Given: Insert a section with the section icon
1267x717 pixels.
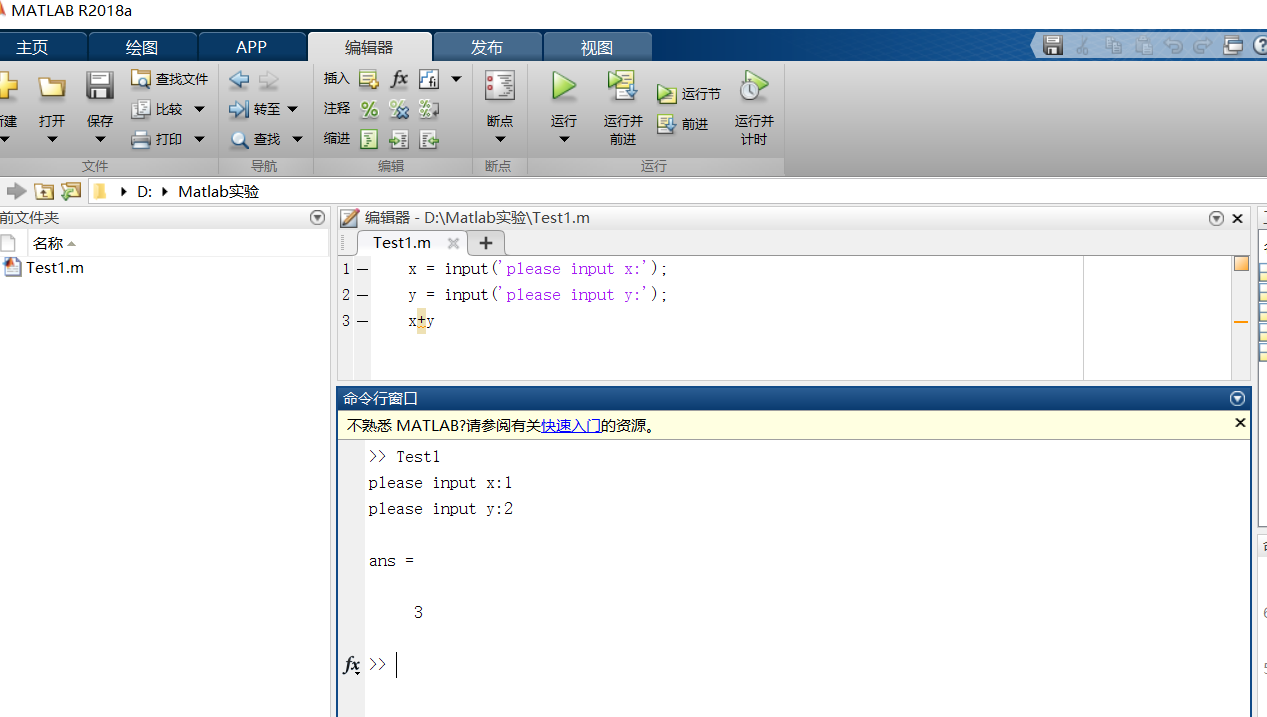Looking at the screenshot, I should pos(369,79).
